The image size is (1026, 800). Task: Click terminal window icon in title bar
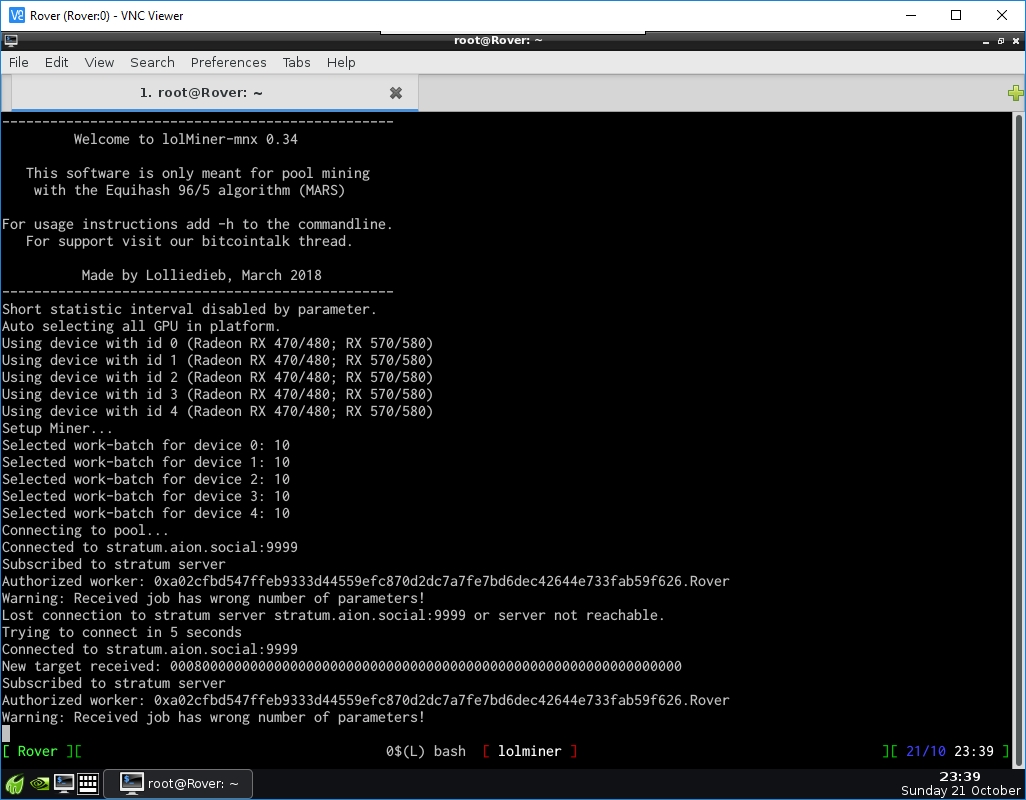click(x=10, y=41)
